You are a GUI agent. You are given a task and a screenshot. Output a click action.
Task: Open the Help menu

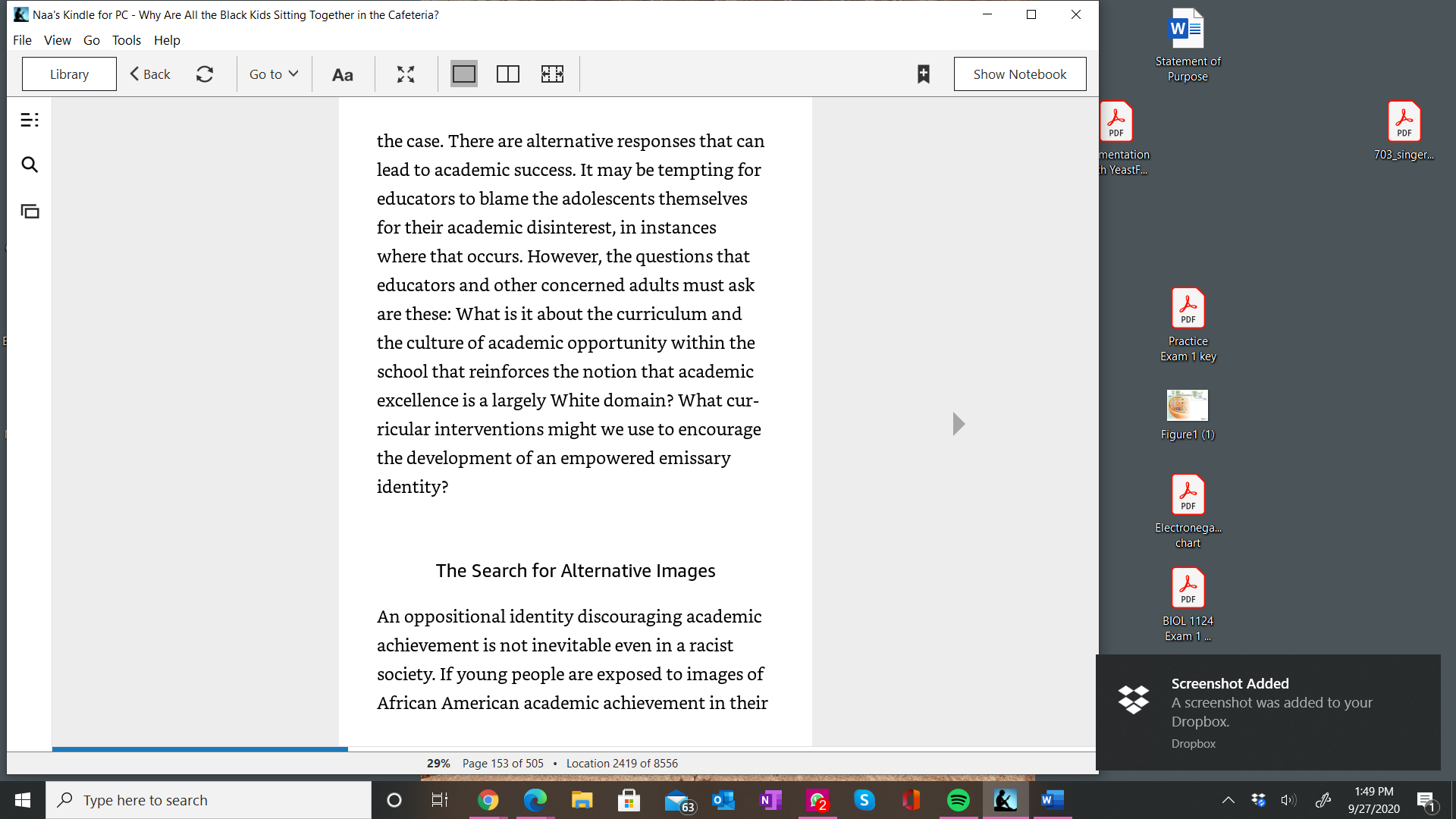tap(167, 40)
